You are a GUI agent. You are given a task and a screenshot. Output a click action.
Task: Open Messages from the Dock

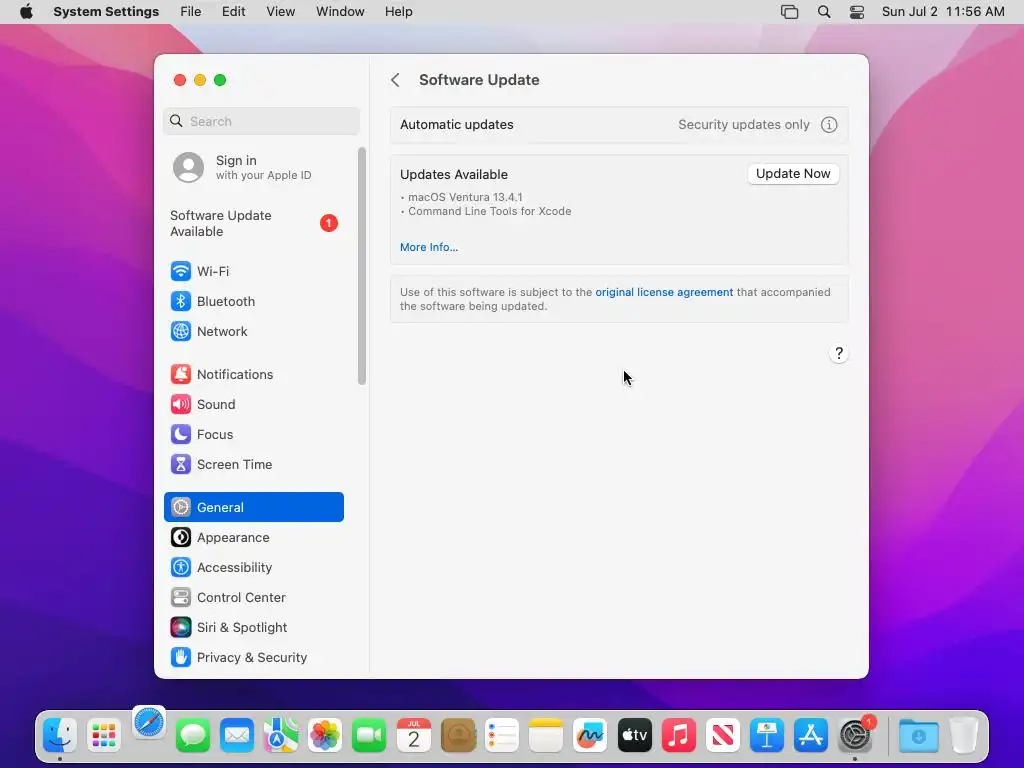click(x=193, y=735)
